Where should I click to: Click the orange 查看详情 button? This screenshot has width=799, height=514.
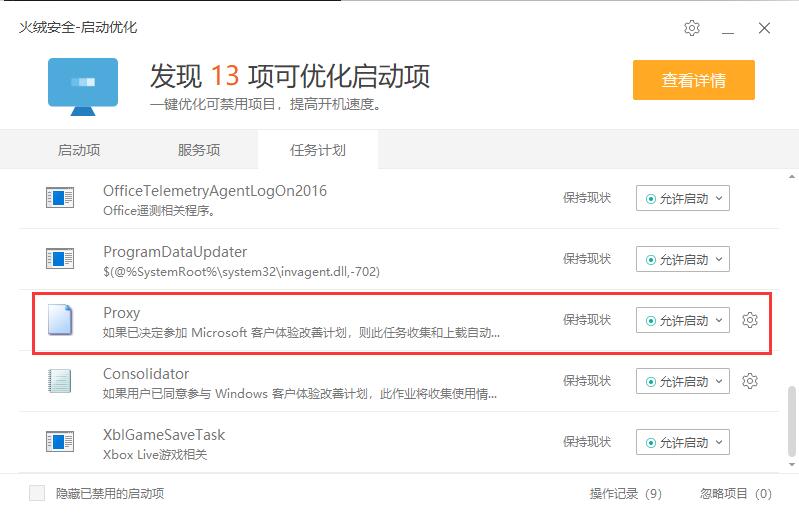[x=693, y=80]
